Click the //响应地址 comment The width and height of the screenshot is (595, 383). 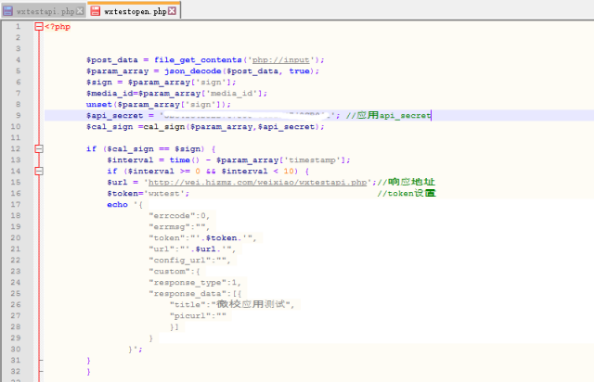406,182
